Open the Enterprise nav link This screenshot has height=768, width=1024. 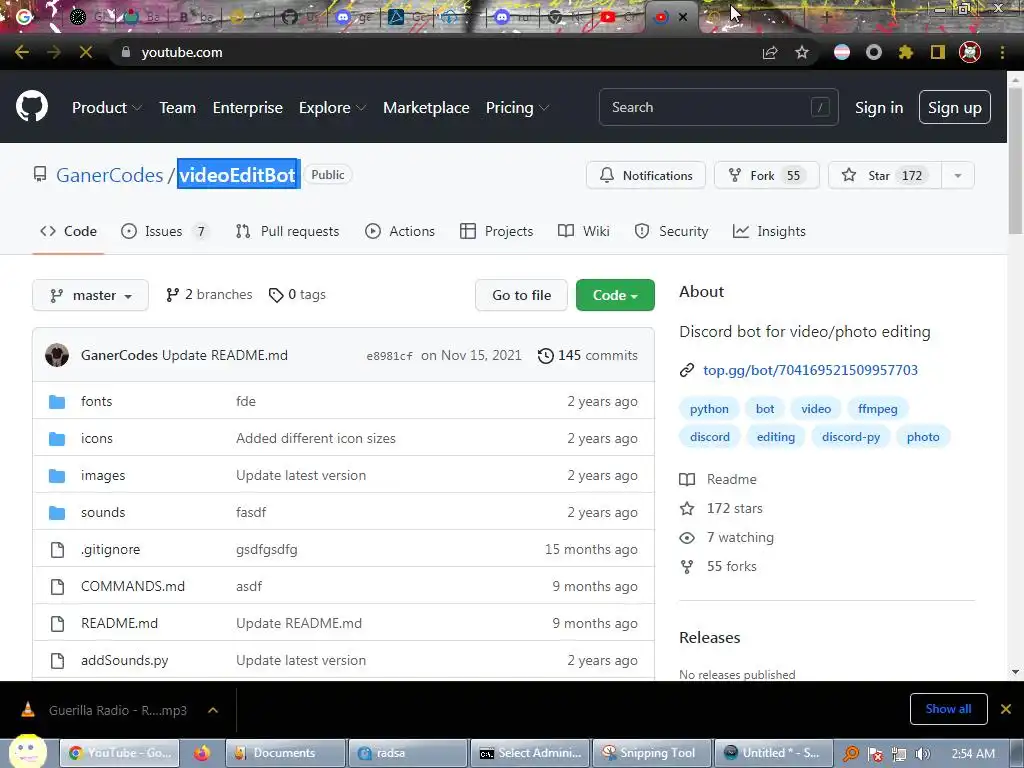point(248,108)
